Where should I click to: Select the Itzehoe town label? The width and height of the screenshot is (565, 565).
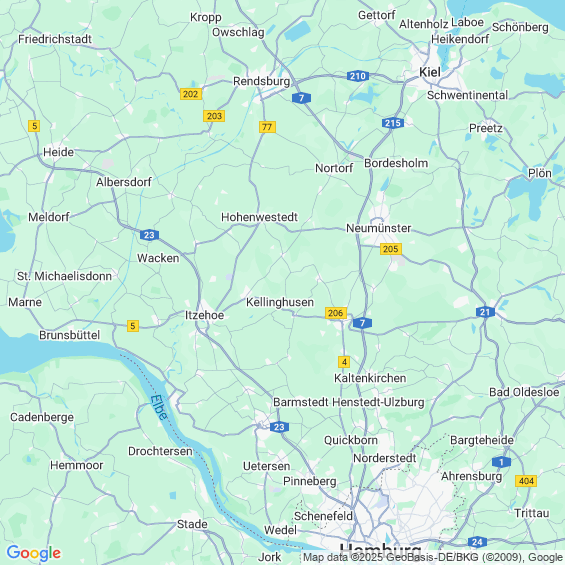click(x=204, y=315)
